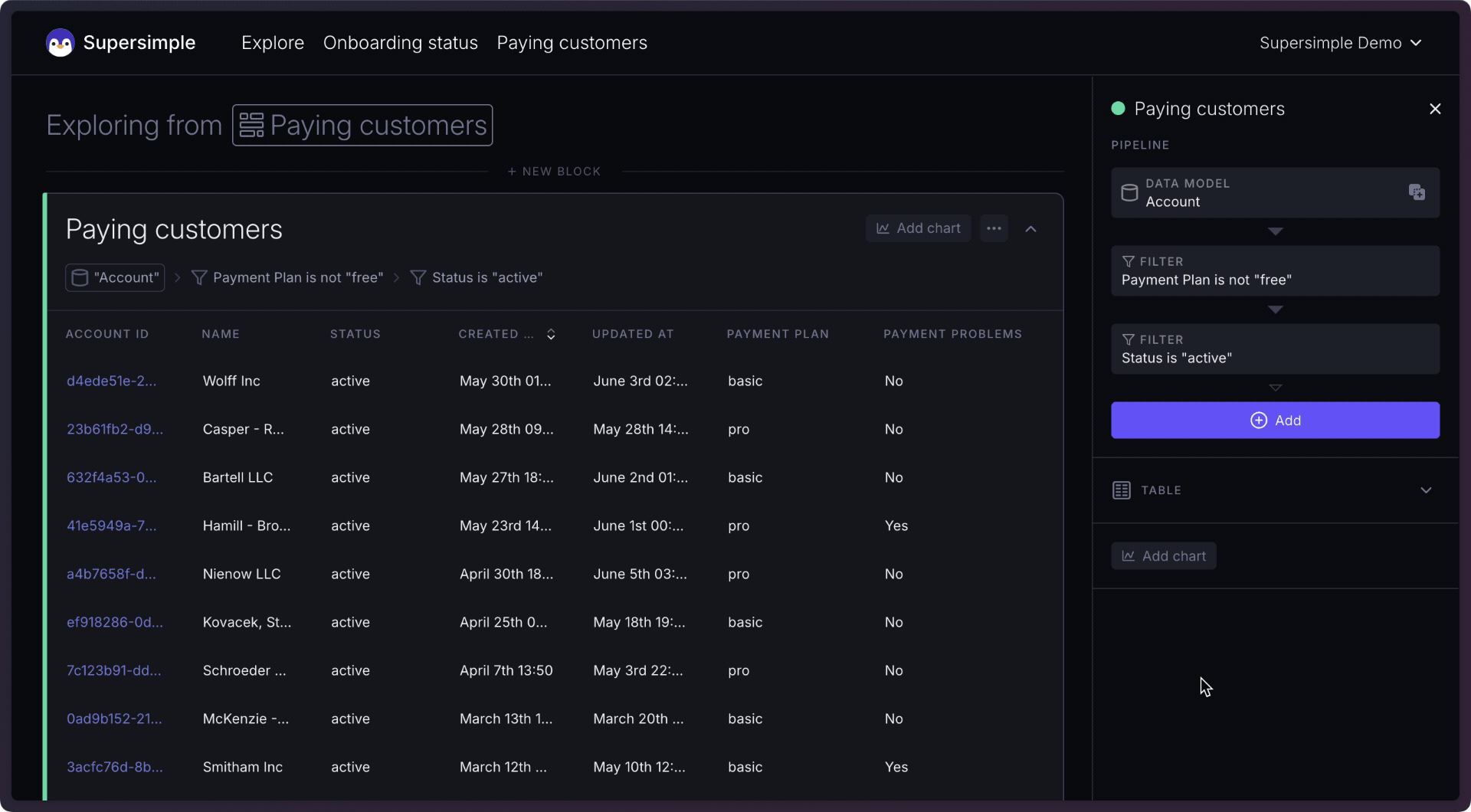Image resolution: width=1471 pixels, height=812 pixels.
Task: Collapse the Paying customers block via the chevron
Action: click(1030, 228)
